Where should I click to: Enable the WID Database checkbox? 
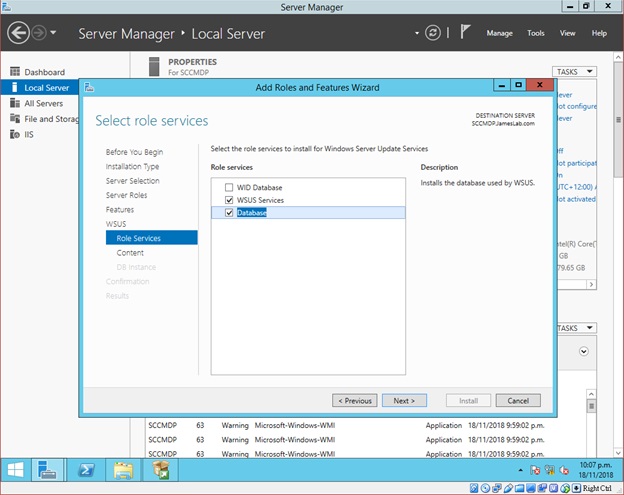[229, 187]
